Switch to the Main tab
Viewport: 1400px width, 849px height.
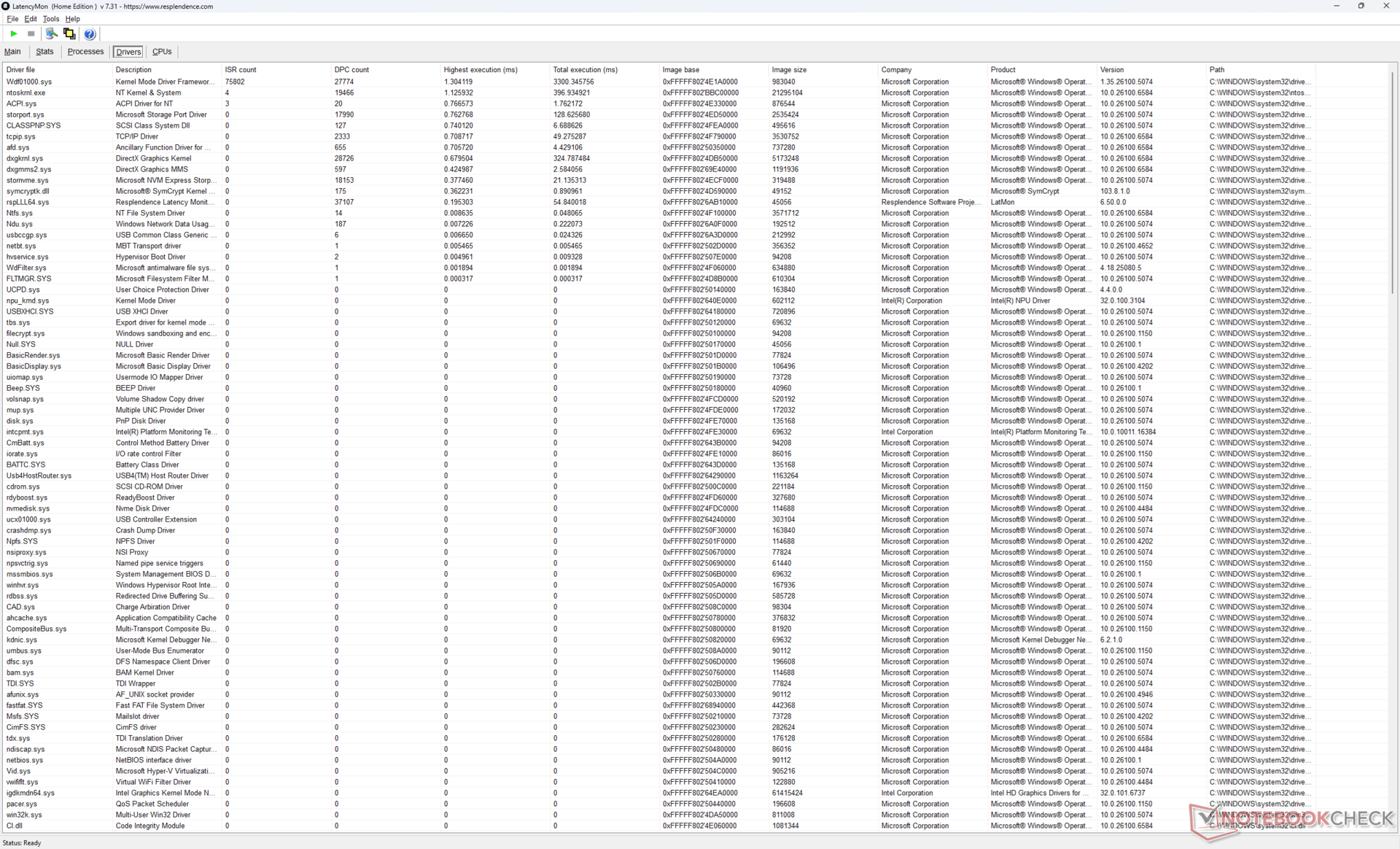(12, 52)
